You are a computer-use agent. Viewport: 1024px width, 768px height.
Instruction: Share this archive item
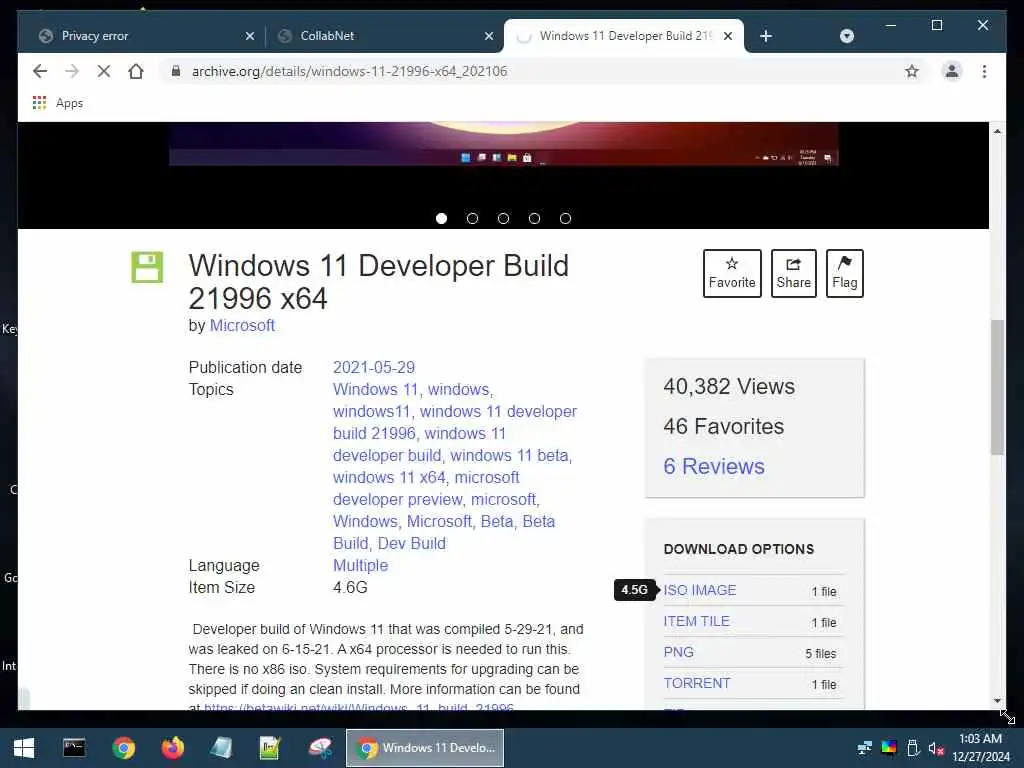coord(793,273)
